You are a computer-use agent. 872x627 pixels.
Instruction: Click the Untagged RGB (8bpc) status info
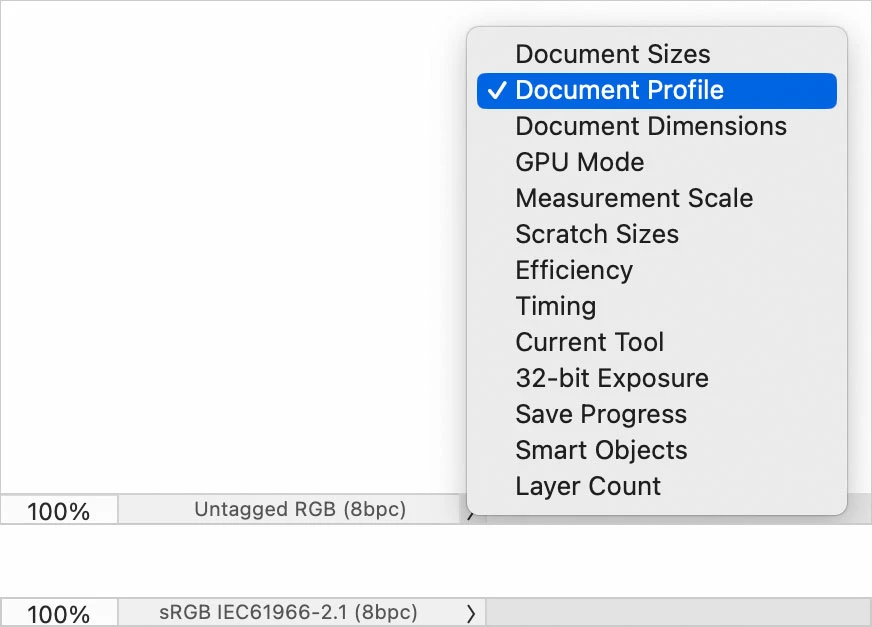click(300, 510)
